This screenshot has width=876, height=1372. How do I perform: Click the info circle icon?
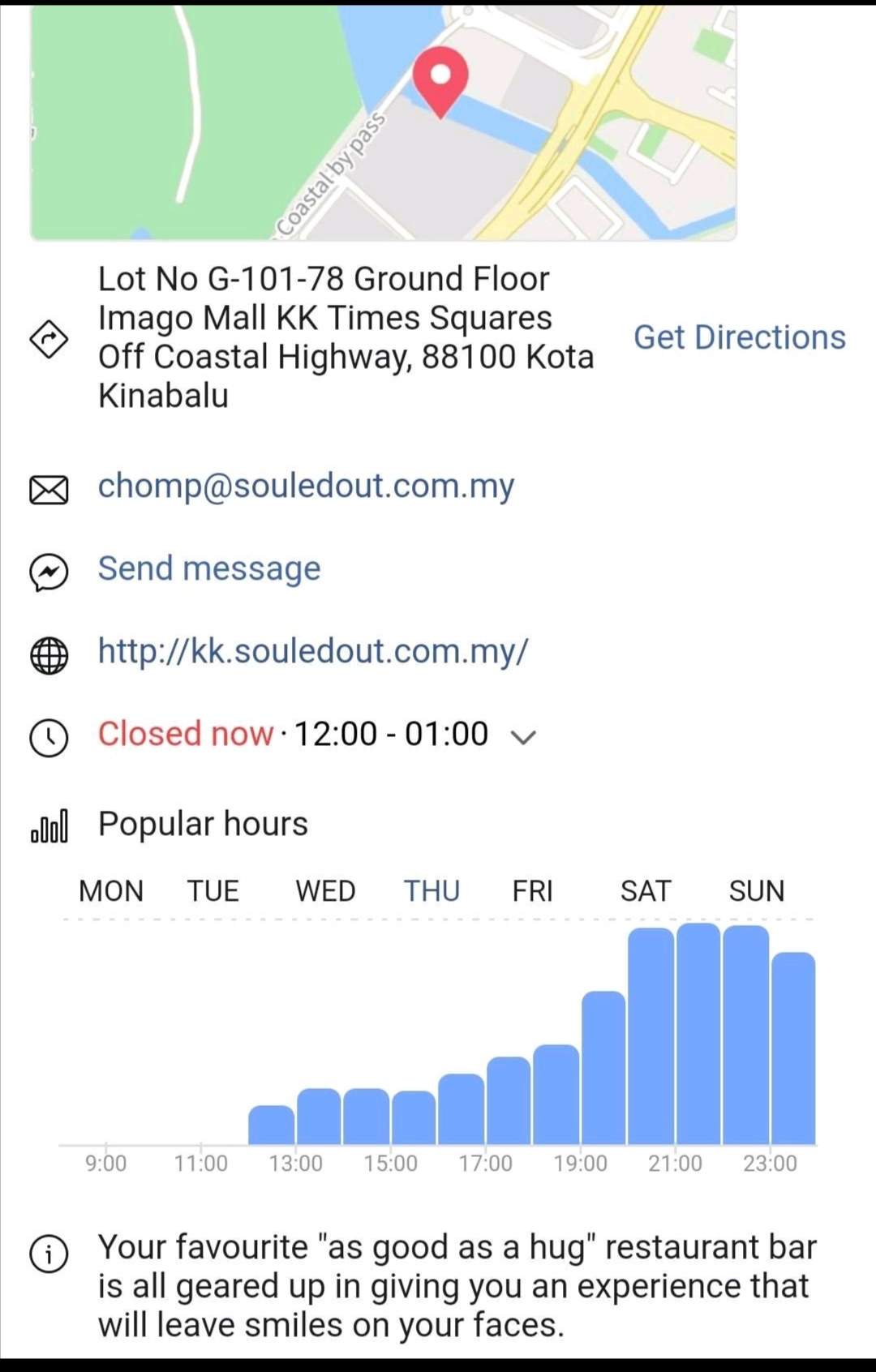click(x=49, y=1254)
